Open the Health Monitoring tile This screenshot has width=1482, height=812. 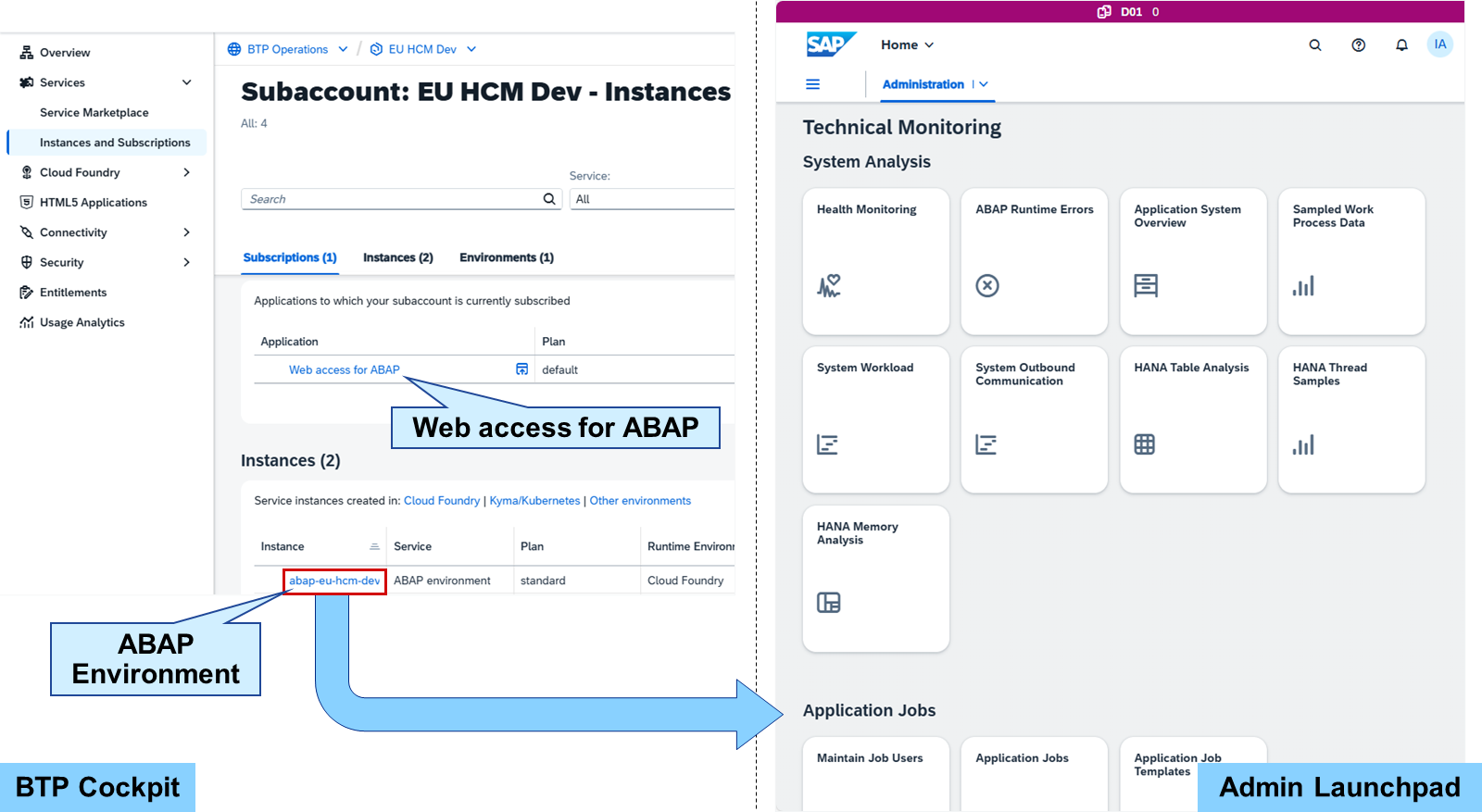(x=876, y=261)
